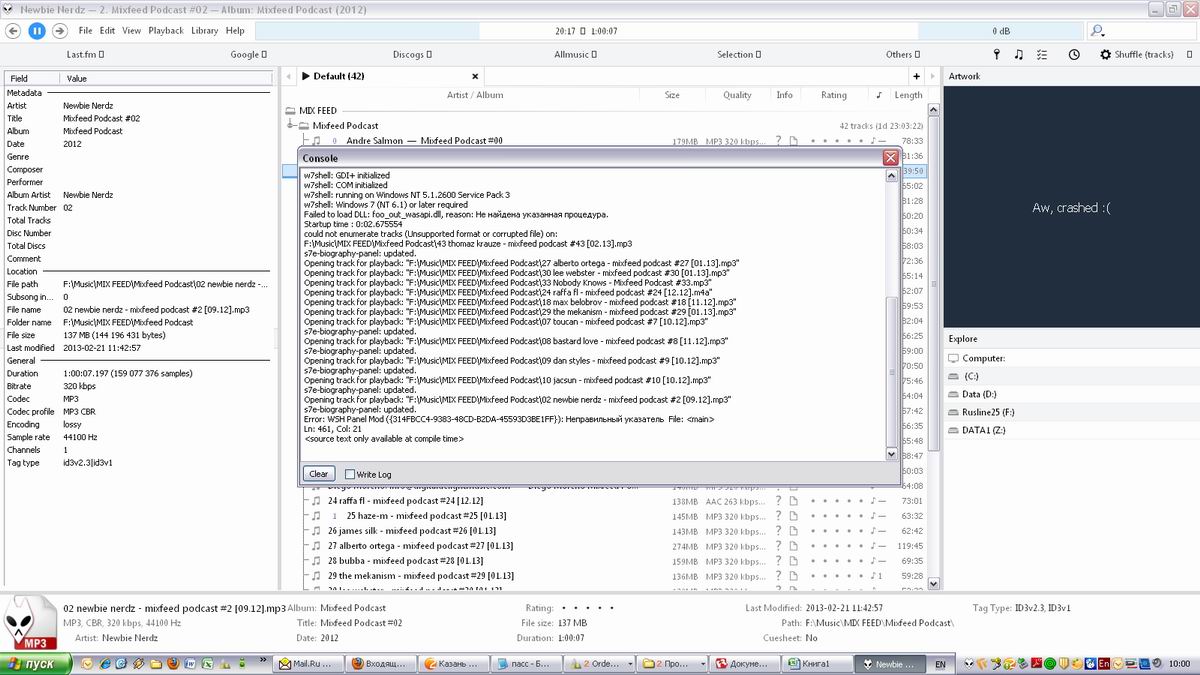
Task: Pause playback with the blue pause button
Action: (37, 31)
